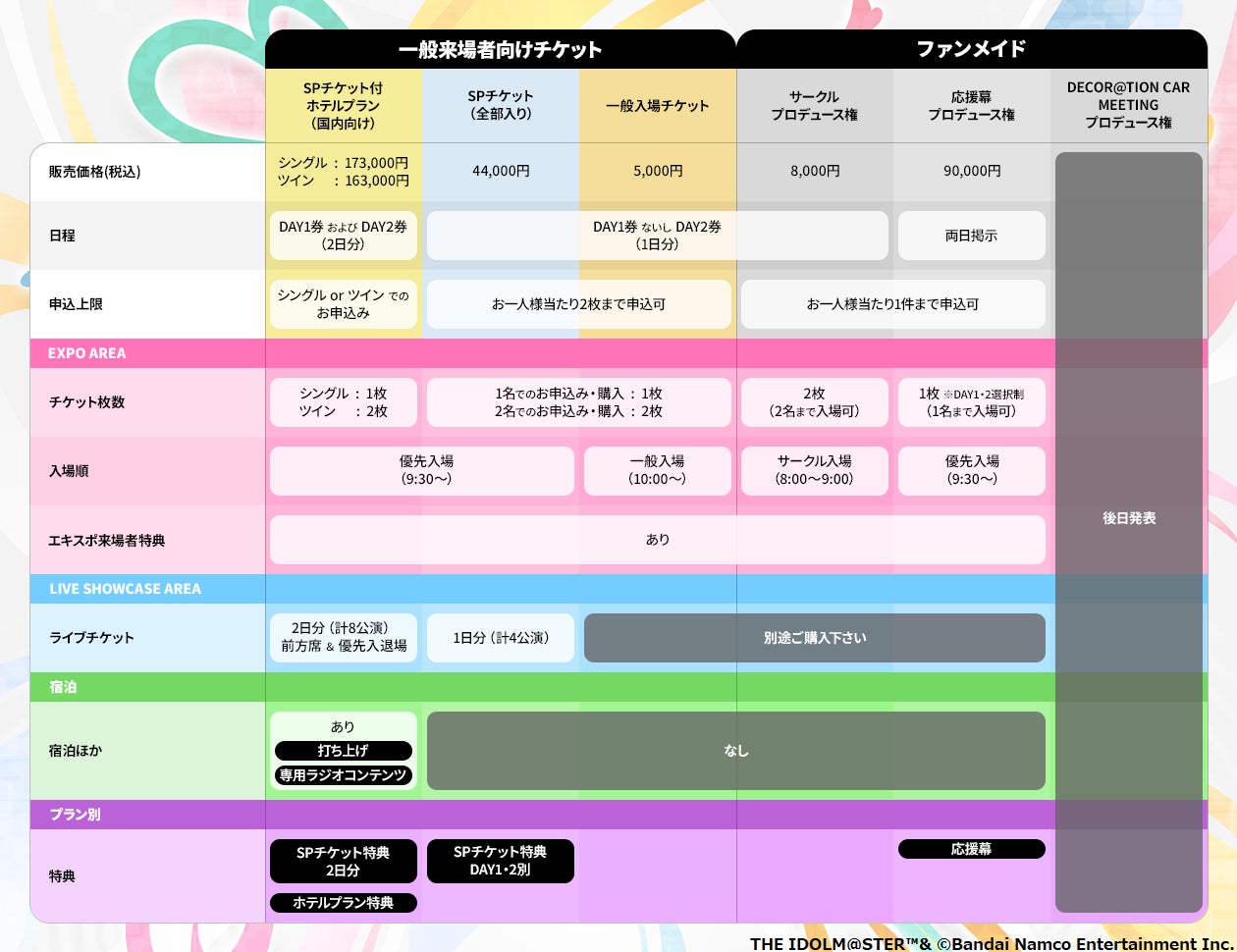Image resolution: width=1237 pixels, height=952 pixels.
Task: Click the 別途ご購入下さい gray cell
Action: pos(815,638)
